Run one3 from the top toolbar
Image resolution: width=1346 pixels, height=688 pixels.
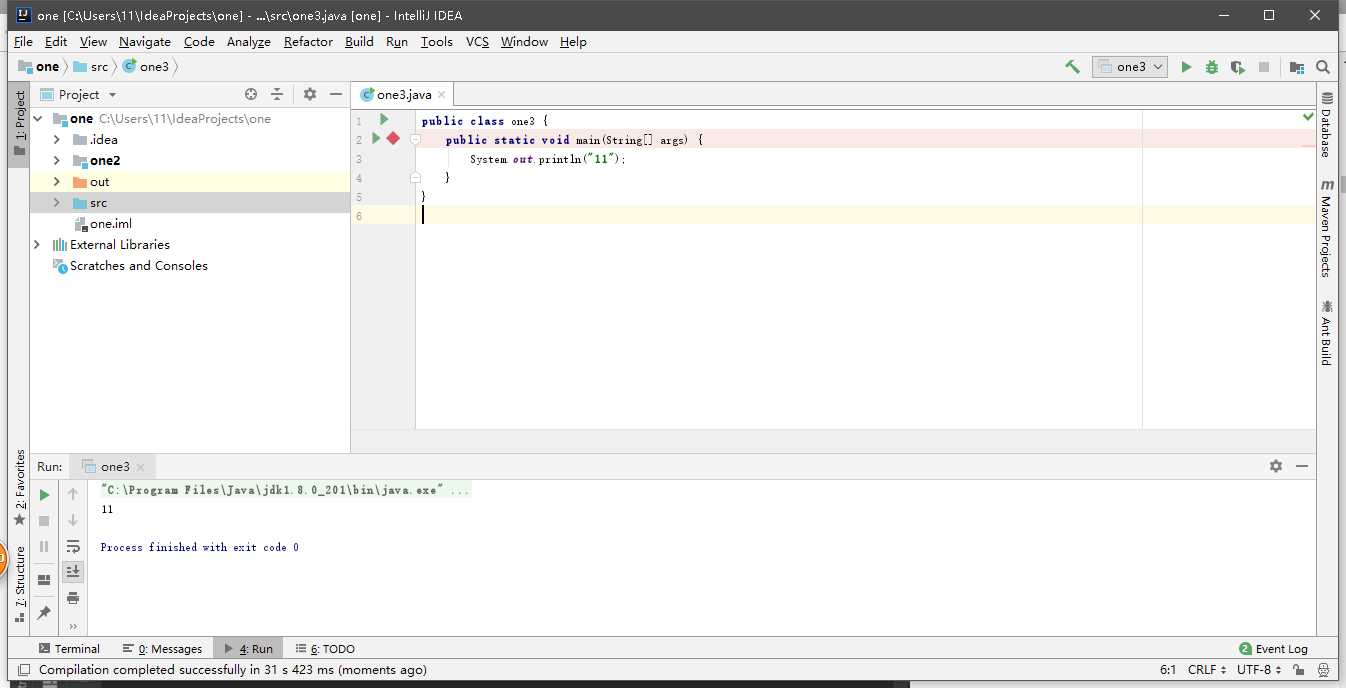coord(1186,67)
